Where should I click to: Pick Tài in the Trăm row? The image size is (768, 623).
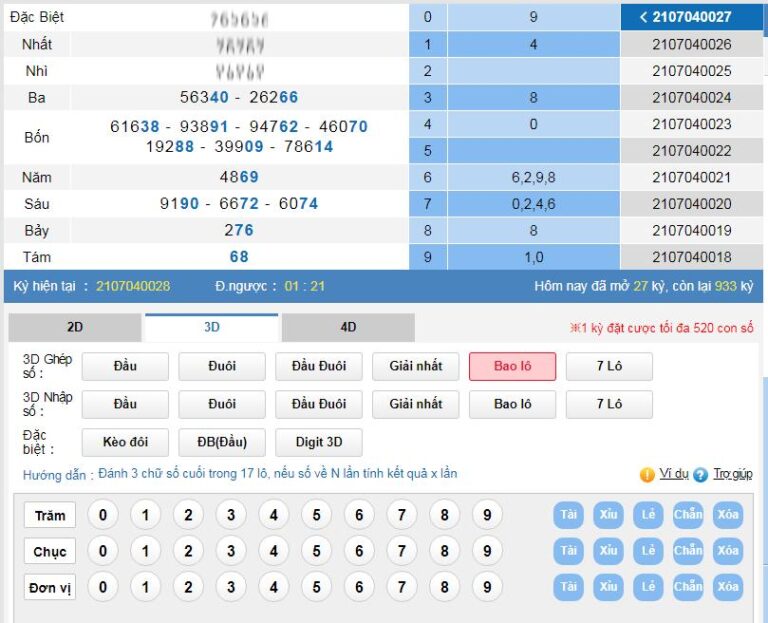pos(569,515)
